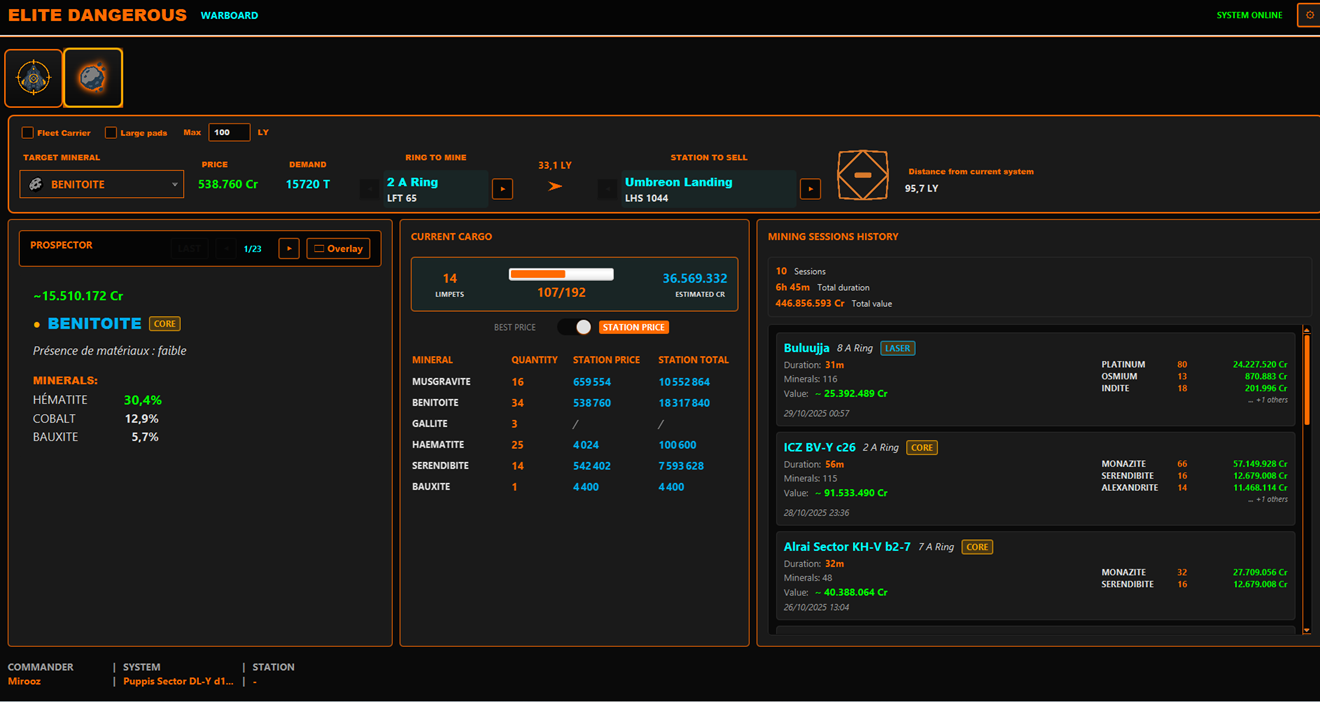Click HÉMATITE 30,4% mineral row

(97, 400)
